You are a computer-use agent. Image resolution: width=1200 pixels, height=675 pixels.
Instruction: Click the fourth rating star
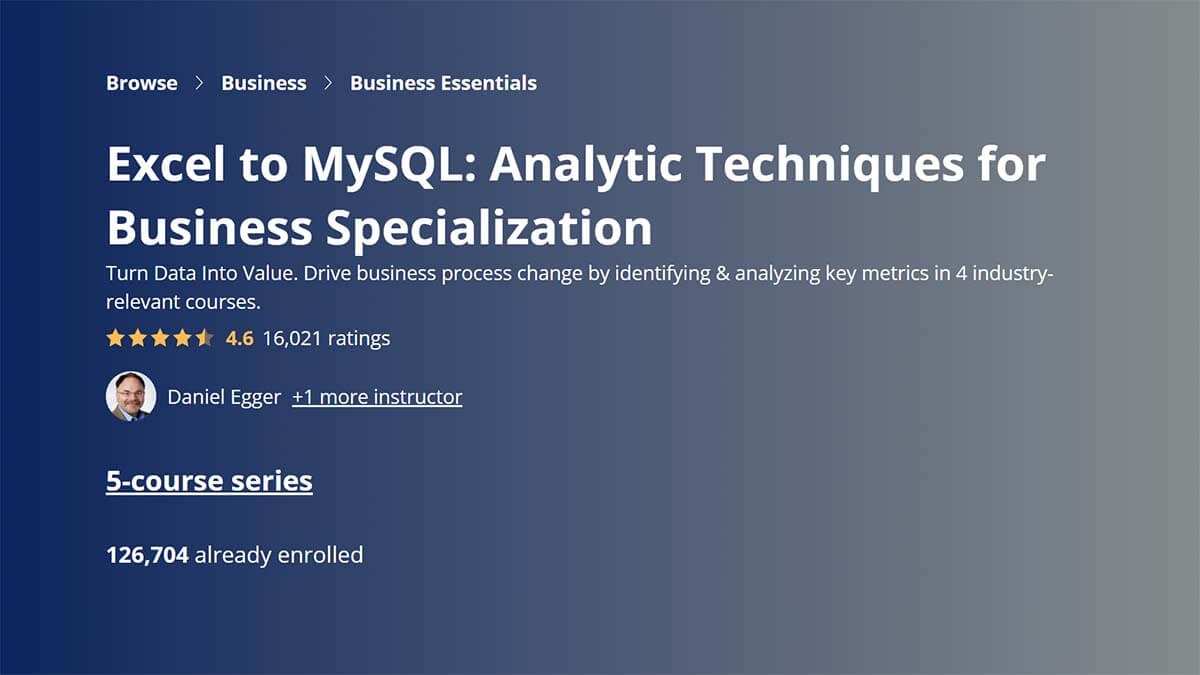[x=182, y=338]
